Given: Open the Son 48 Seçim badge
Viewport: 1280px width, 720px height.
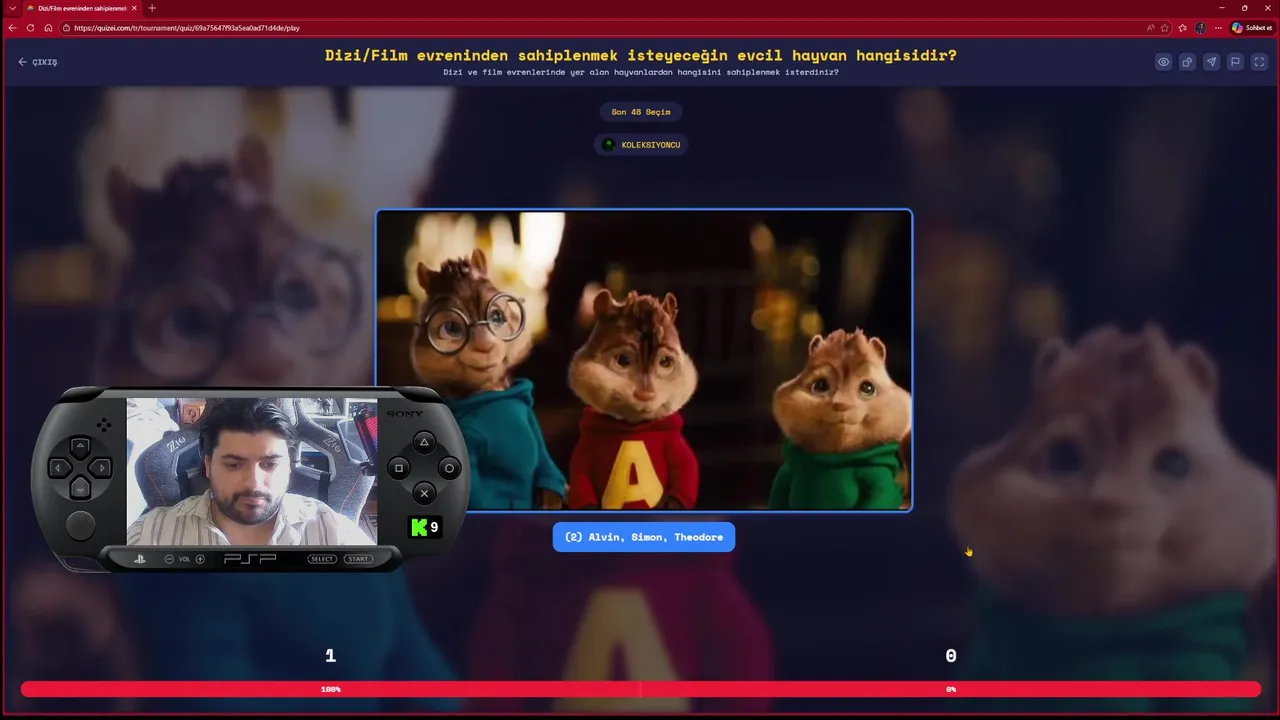Looking at the screenshot, I should pos(641,112).
